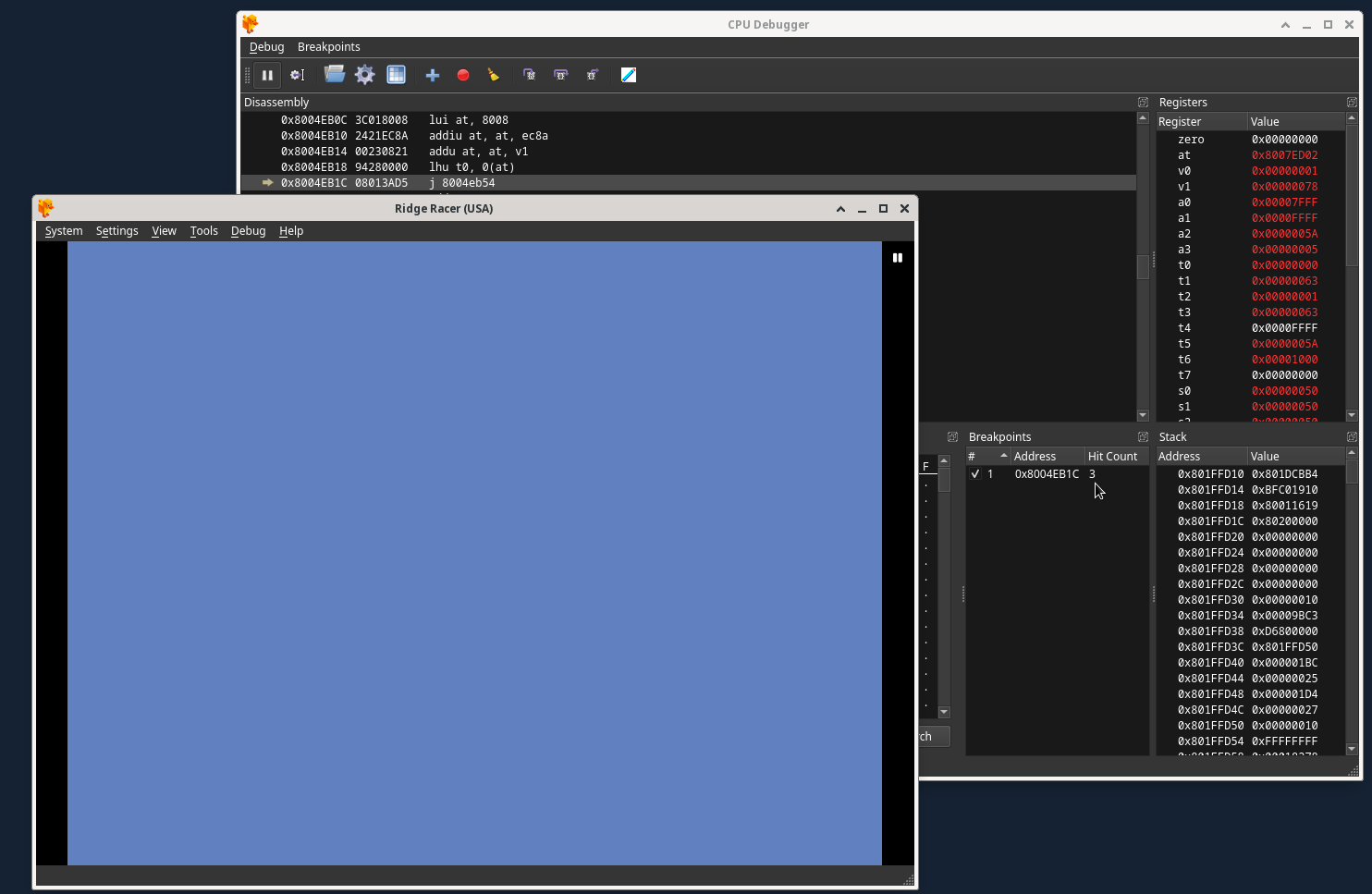Open the Breakpoints menu in CPU Debugger
1372x894 pixels.
pos(329,47)
